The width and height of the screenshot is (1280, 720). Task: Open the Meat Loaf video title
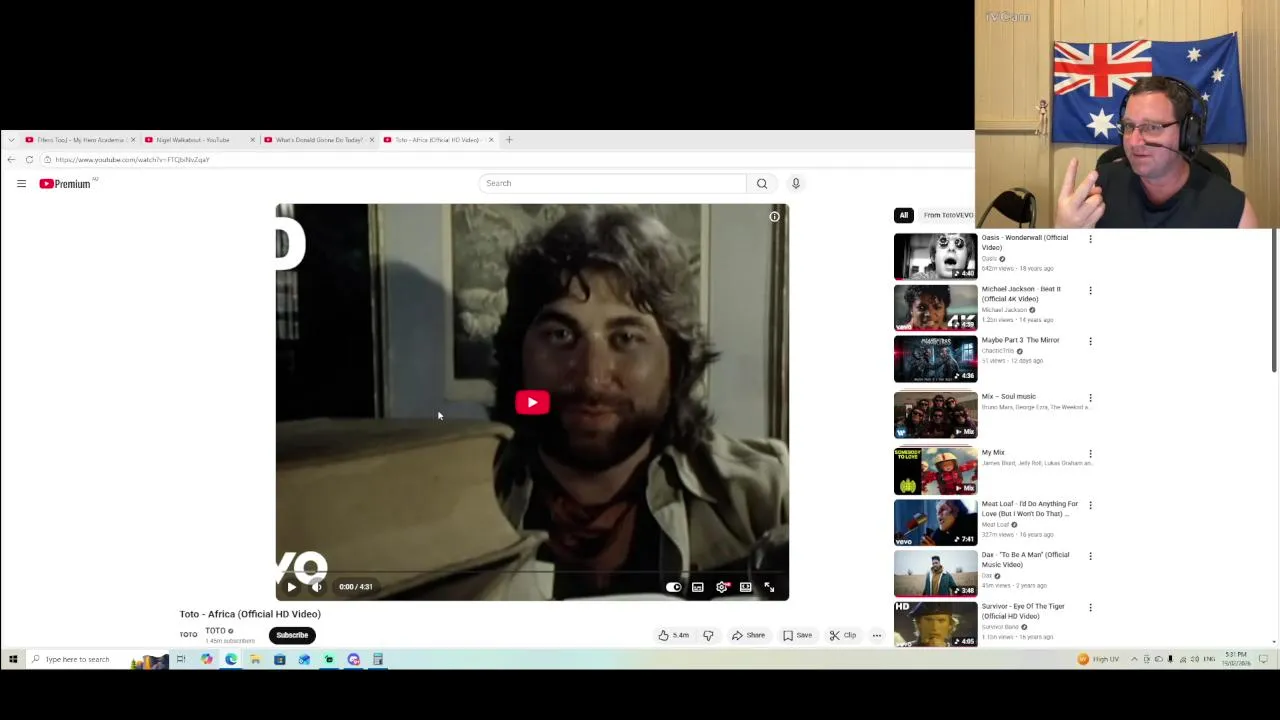click(1030, 509)
